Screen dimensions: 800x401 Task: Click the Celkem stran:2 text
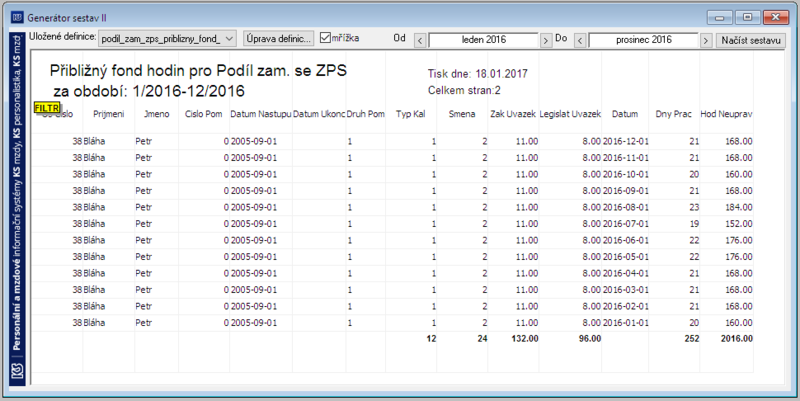[464, 90]
